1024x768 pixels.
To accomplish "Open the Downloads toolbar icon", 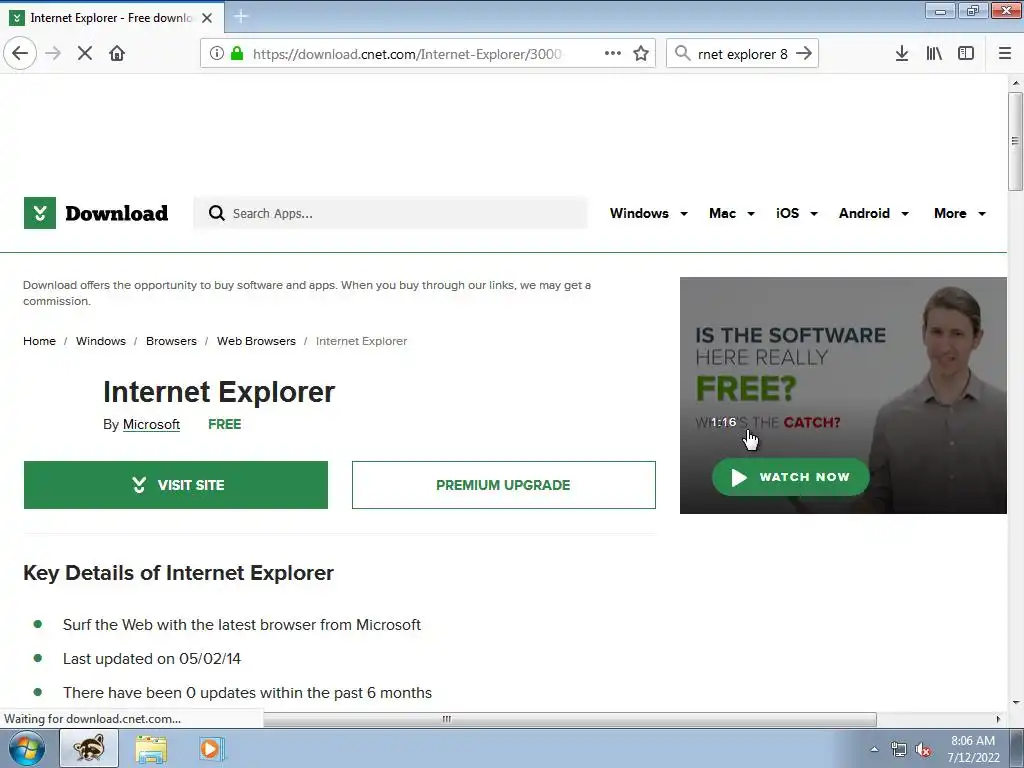I will coord(902,54).
